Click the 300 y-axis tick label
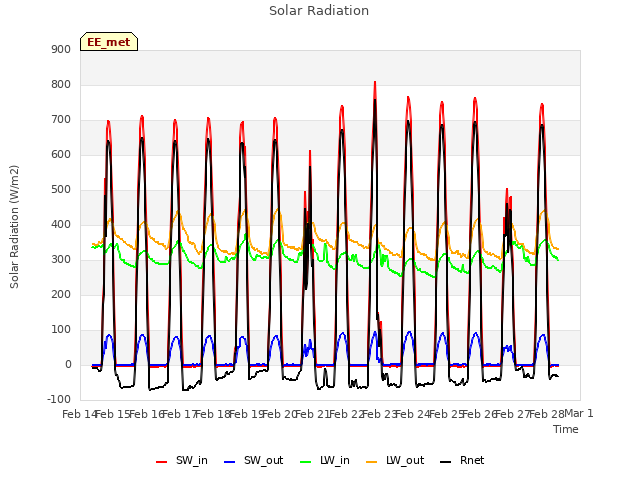The image size is (640, 480). coord(61,260)
